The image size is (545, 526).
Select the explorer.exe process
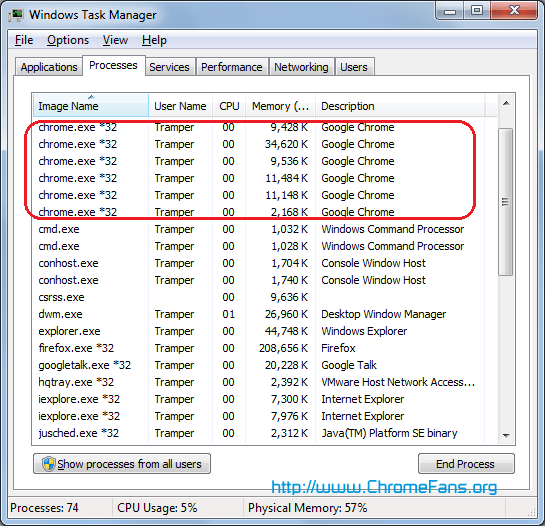(258, 331)
